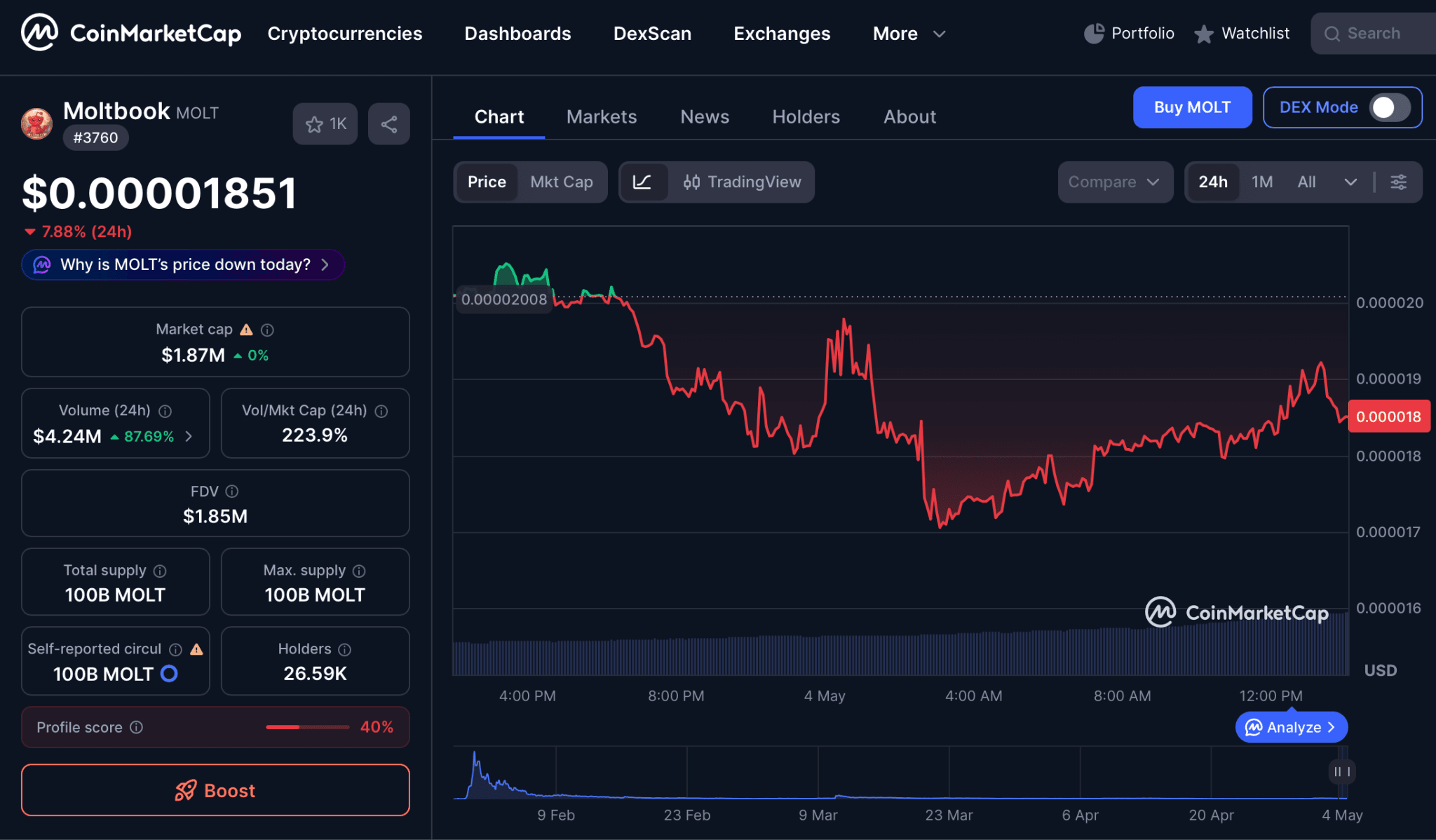Click FDV info icon
The height and width of the screenshot is (840, 1436).
232,492
